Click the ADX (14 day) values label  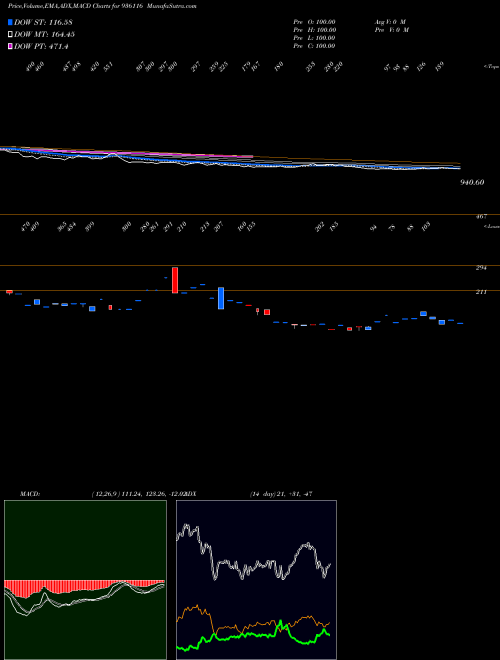280,494
